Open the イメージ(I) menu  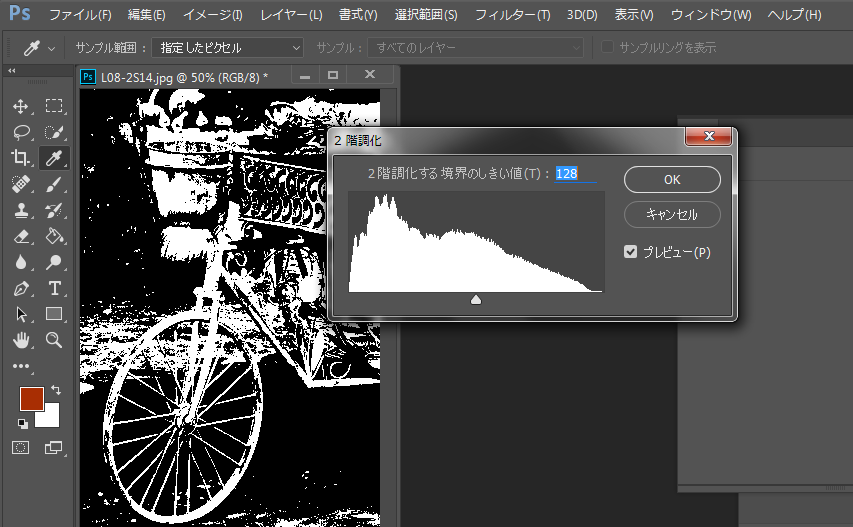213,15
